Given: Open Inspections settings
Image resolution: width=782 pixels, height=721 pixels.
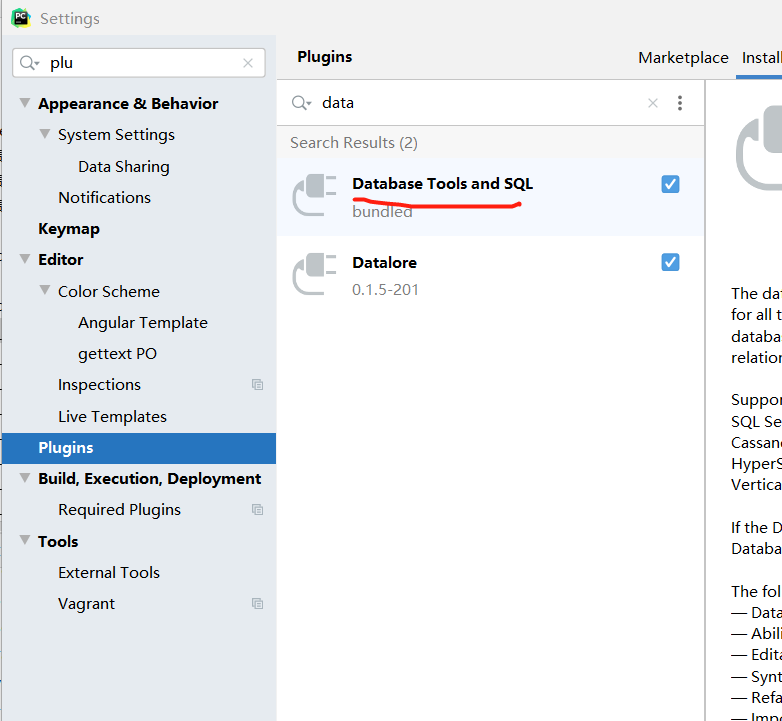Looking at the screenshot, I should click(99, 385).
